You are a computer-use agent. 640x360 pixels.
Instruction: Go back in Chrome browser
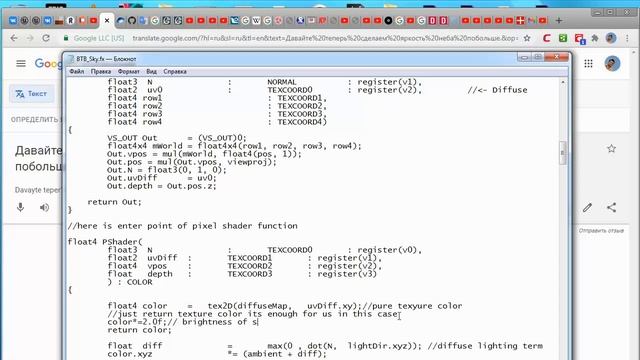click(x=14, y=38)
